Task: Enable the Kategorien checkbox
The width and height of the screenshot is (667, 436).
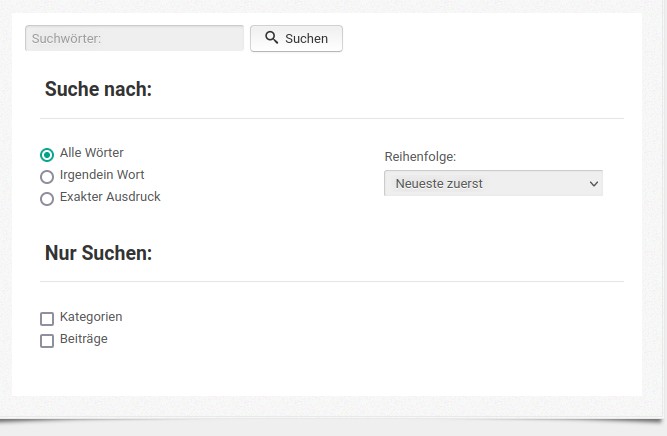Action: (x=47, y=319)
